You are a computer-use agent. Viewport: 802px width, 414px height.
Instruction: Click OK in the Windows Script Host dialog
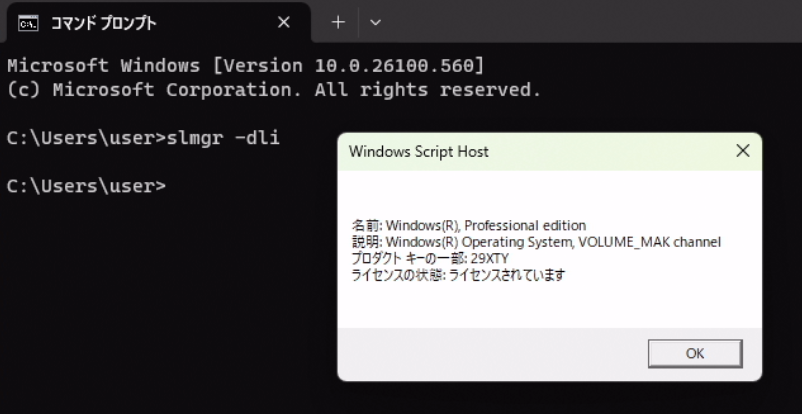[695, 353]
